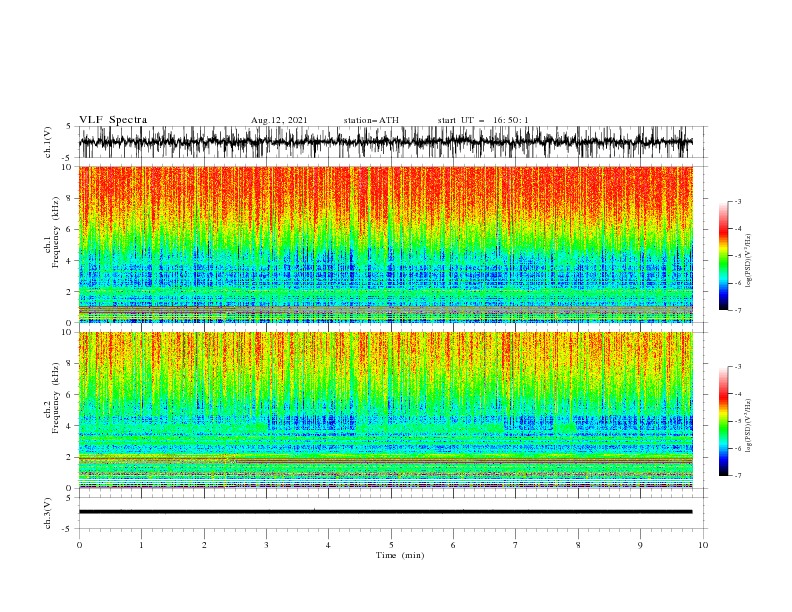This screenshot has height=612, width=792.
Task: Select the "start UT = 16:50:1" text
Action: click(x=483, y=120)
